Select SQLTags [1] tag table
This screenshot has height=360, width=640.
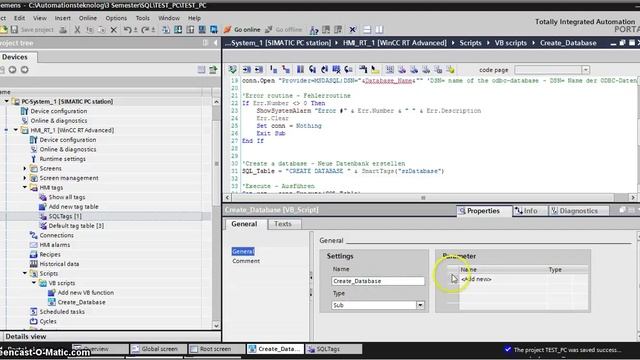65,216
